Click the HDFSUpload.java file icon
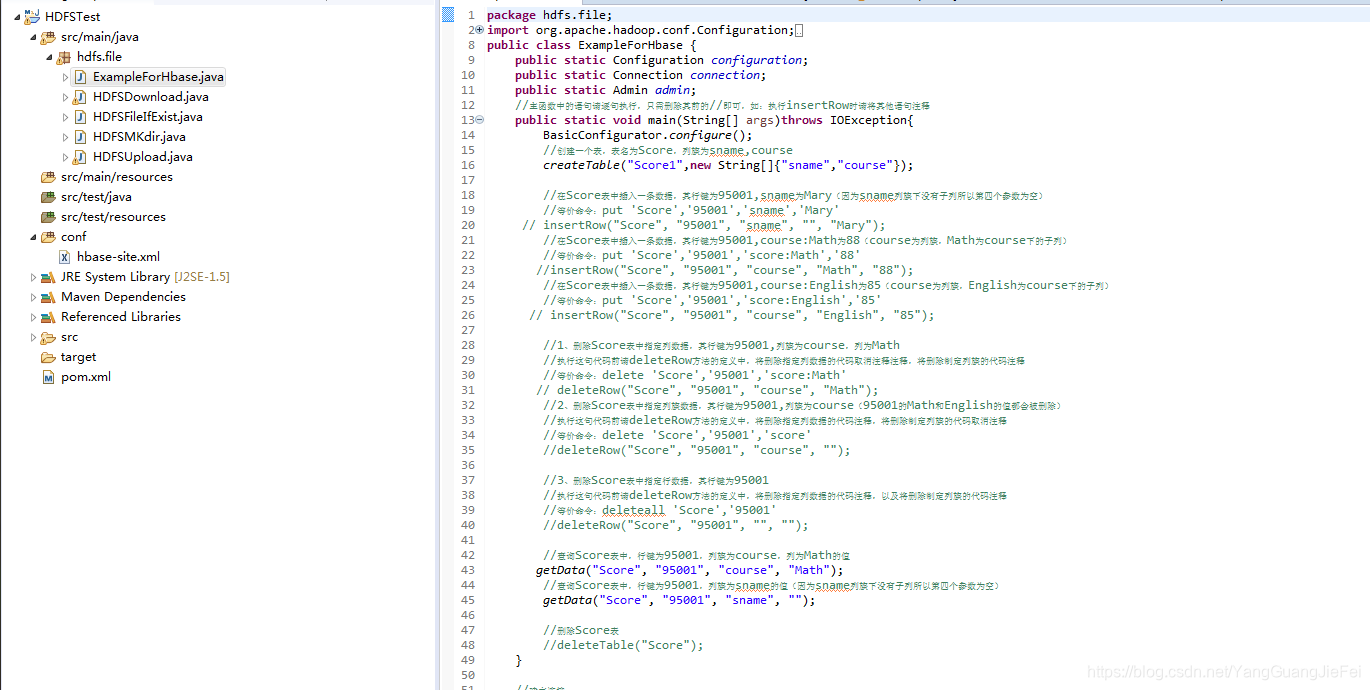 (x=80, y=157)
